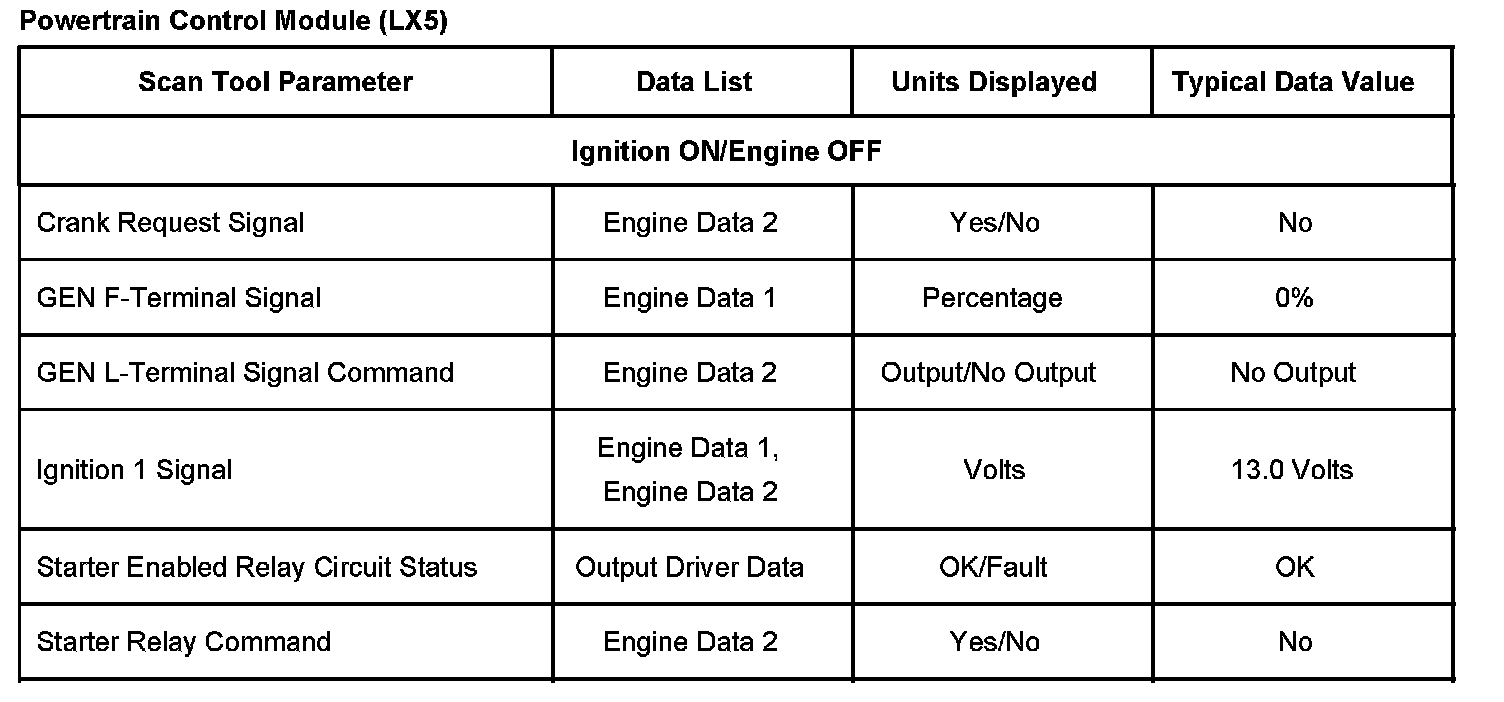Select the "Output Driver Data" cell

(689, 568)
